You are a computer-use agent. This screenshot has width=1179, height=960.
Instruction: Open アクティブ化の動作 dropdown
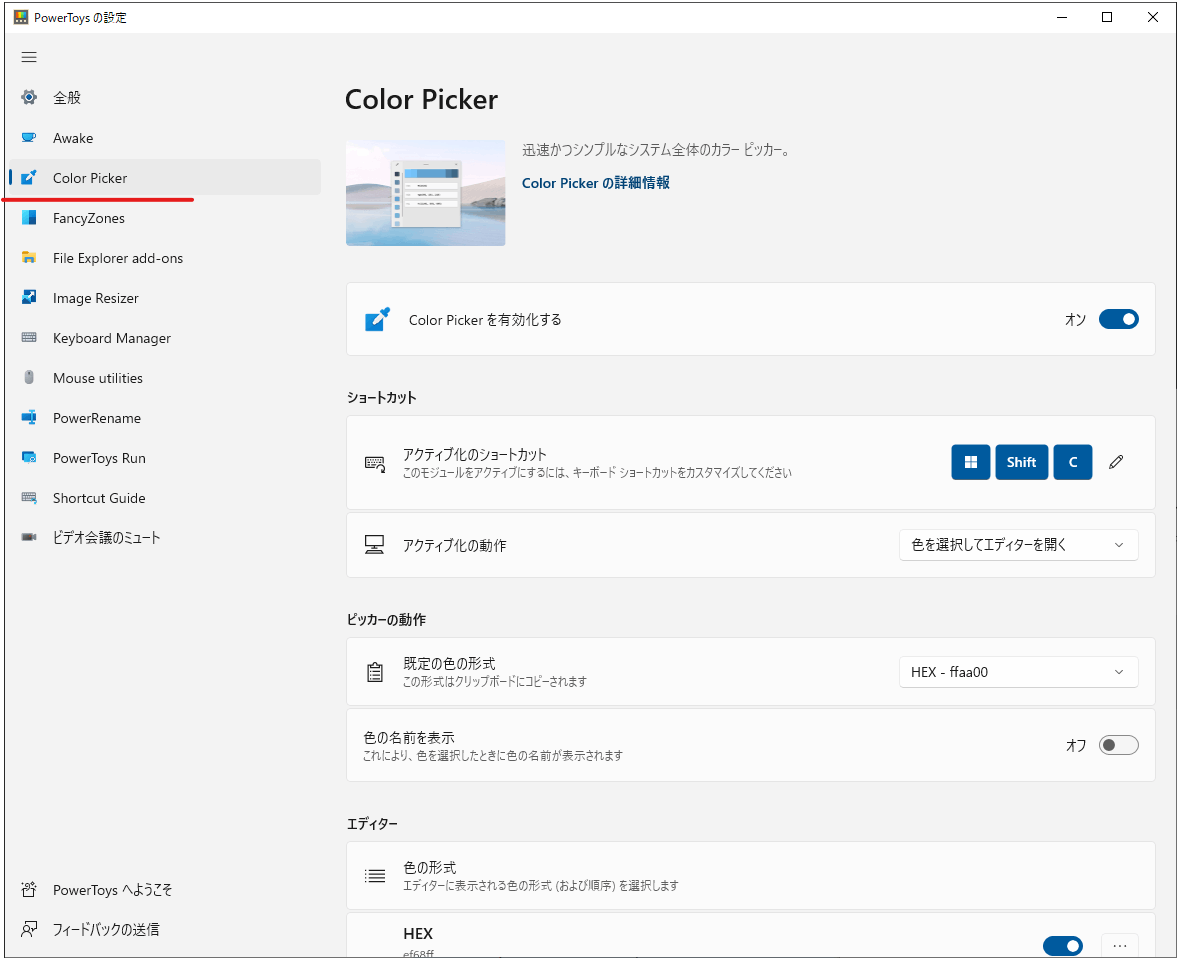1019,545
